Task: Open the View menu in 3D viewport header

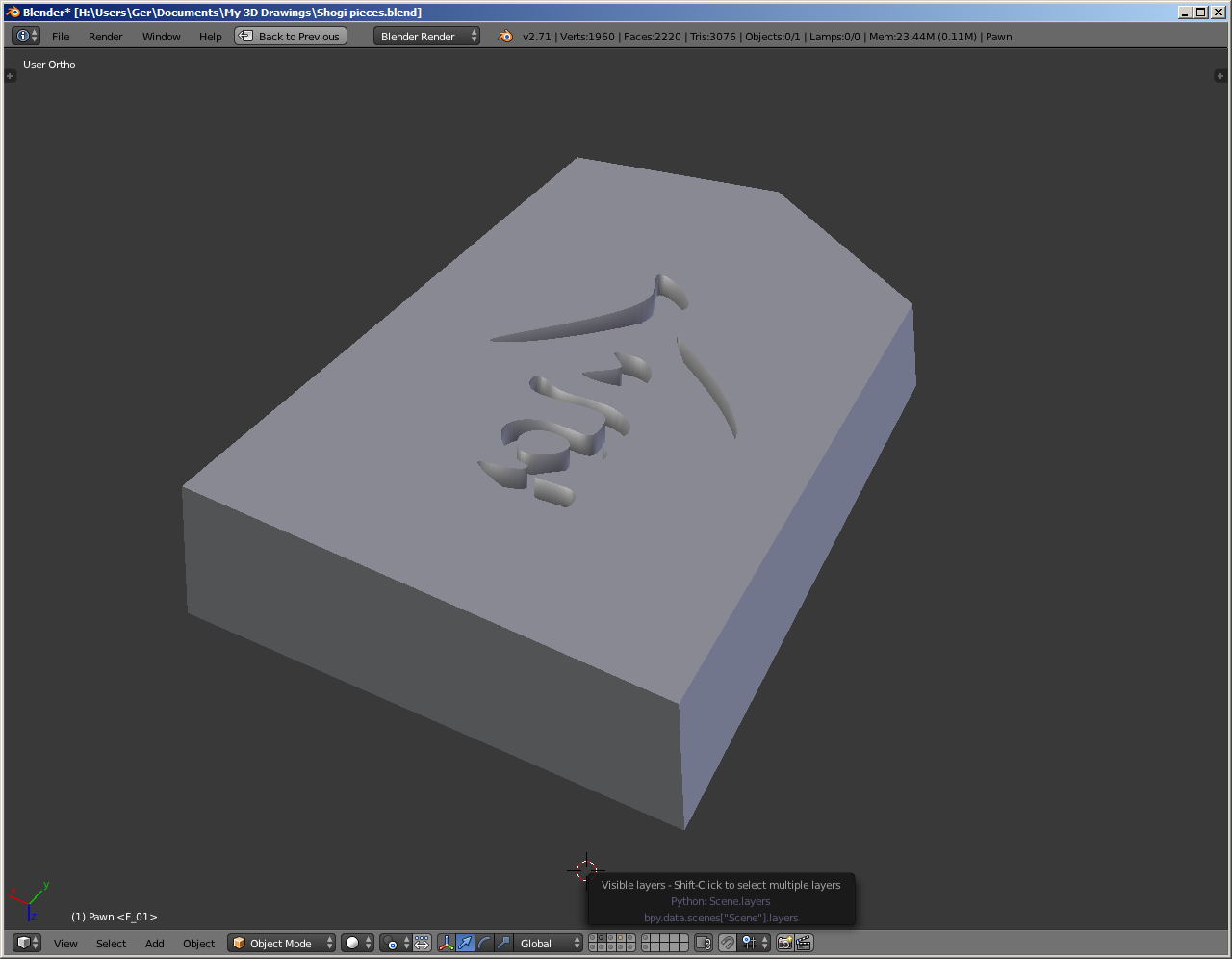Action: tap(65, 944)
